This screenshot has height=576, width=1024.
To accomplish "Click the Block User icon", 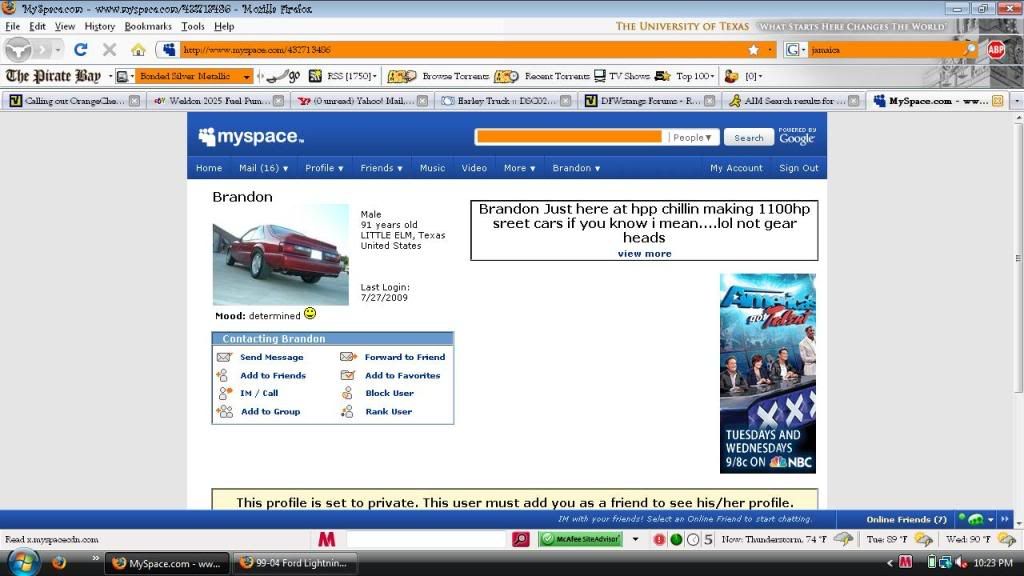I will pyautogui.click(x=348, y=393).
